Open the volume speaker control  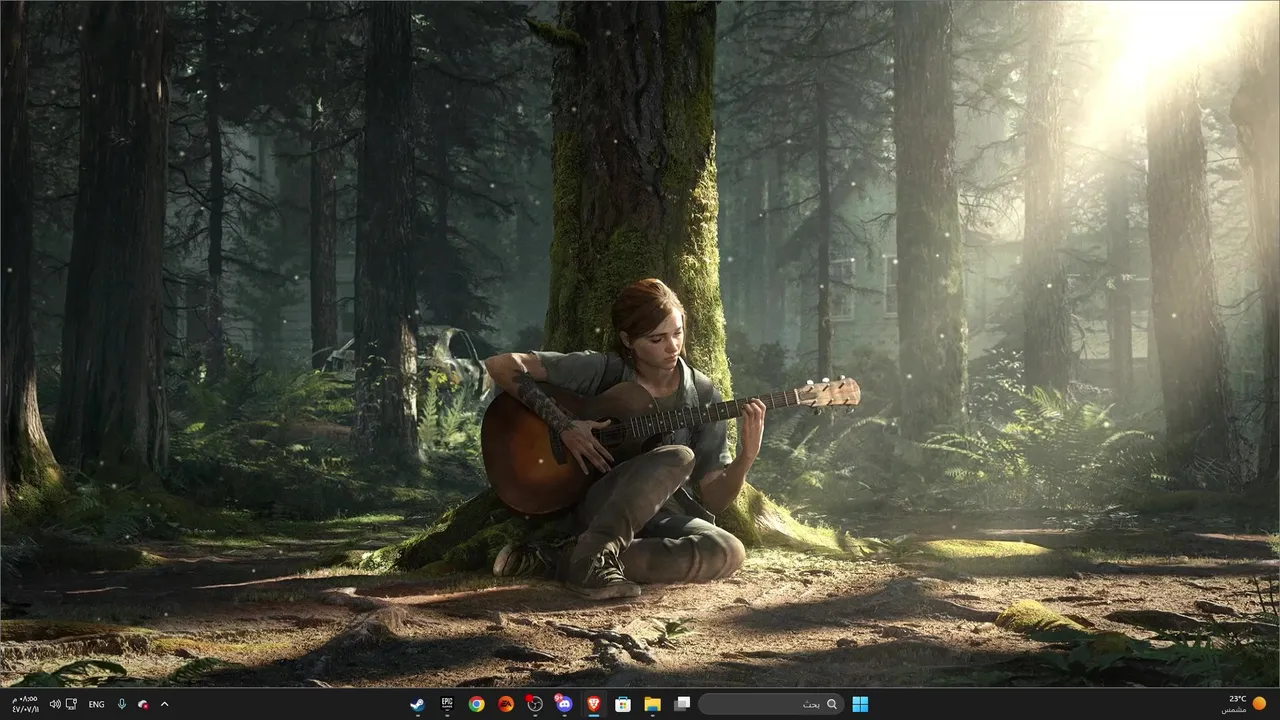click(55, 704)
